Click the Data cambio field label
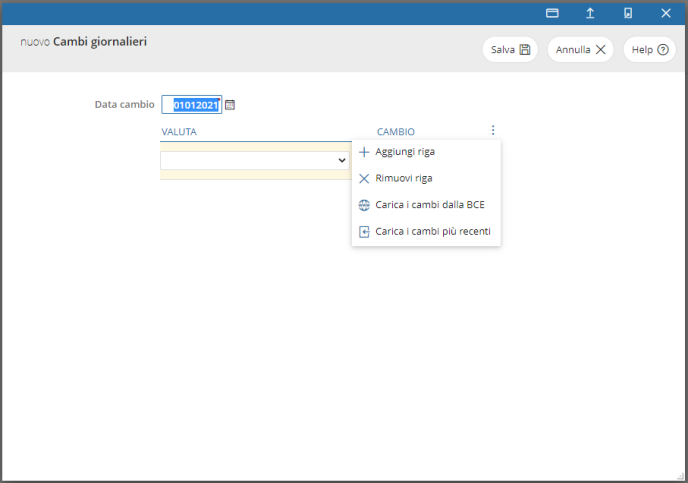 tap(124, 104)
